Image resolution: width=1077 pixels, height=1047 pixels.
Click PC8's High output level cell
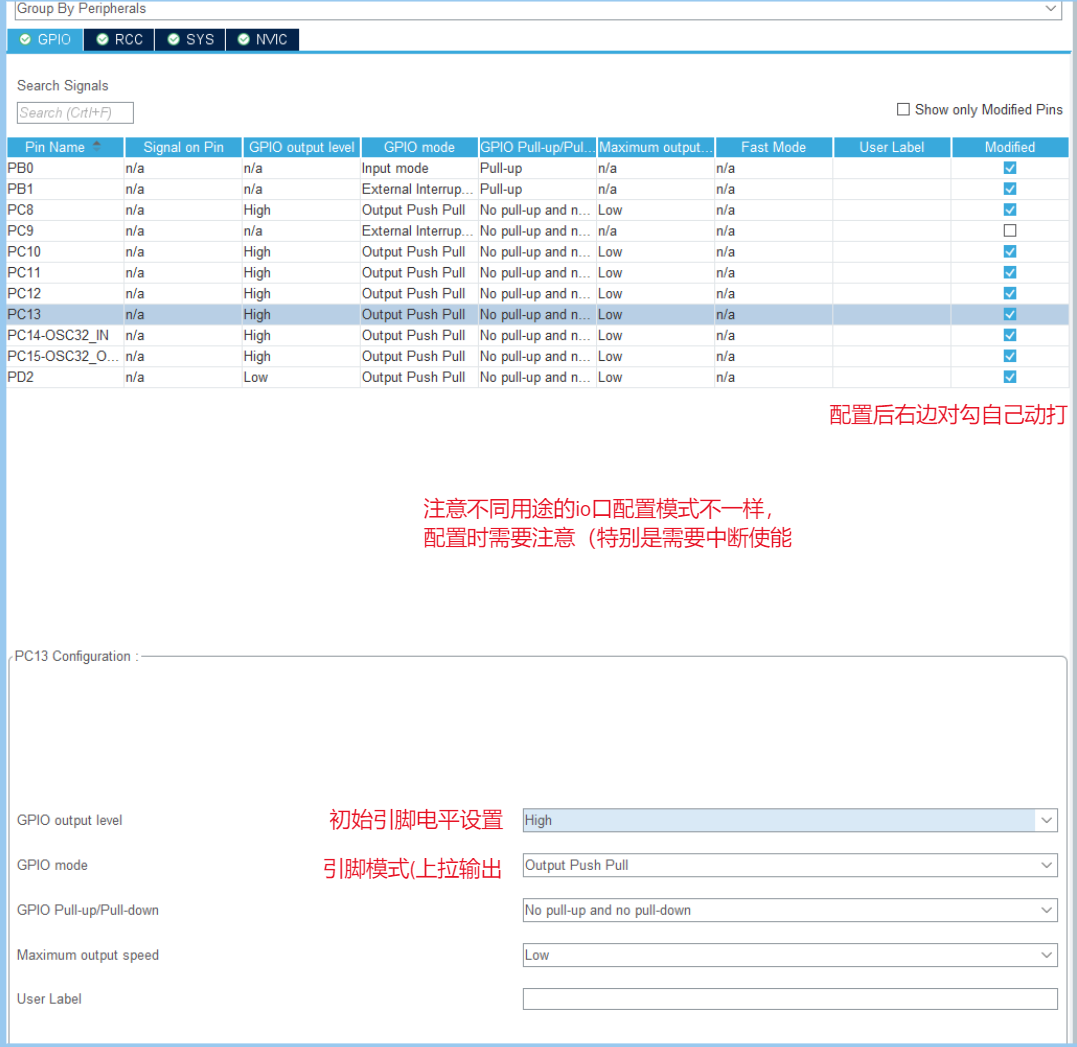coord(301,210)
